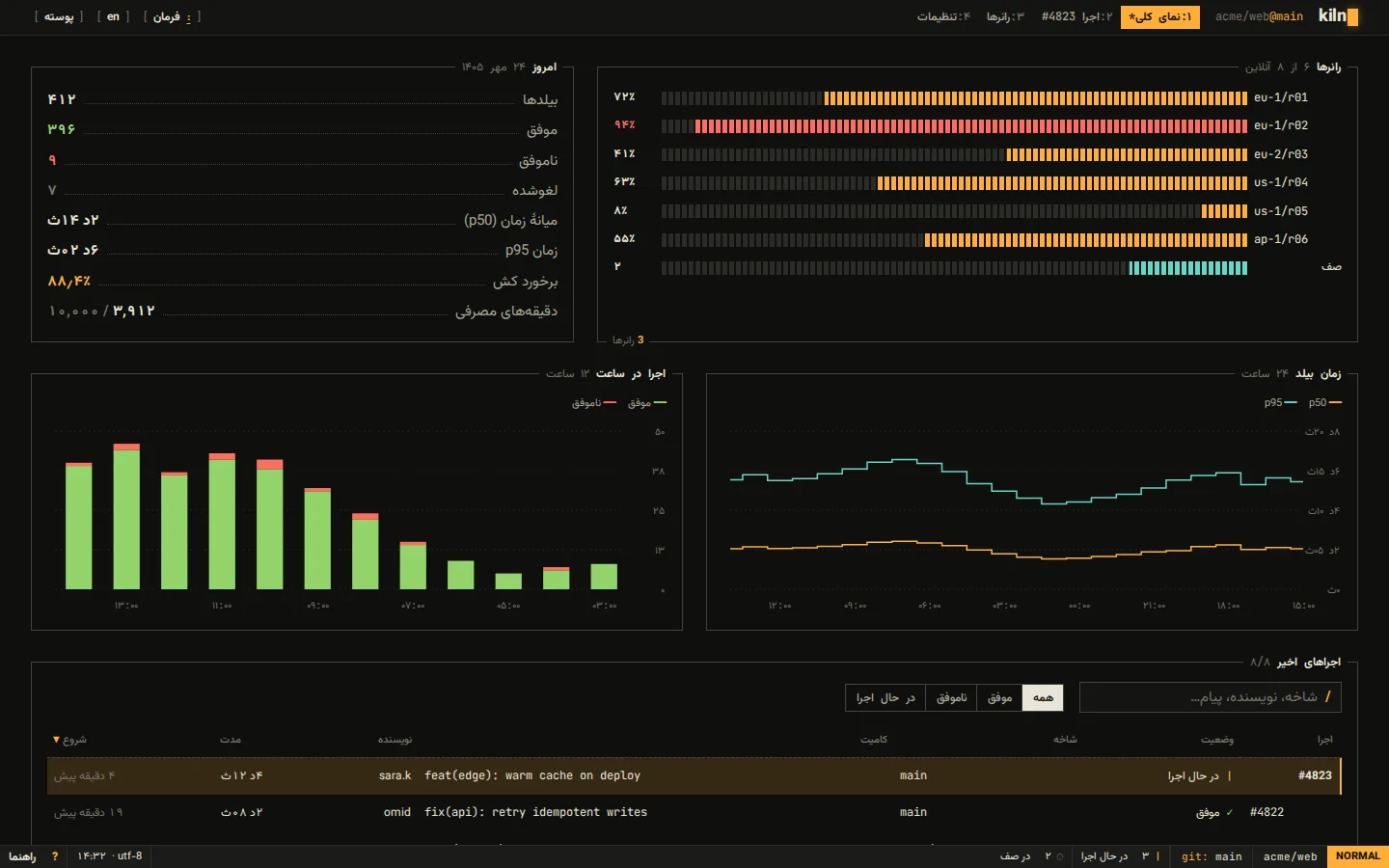This screenshot has width=1389, height=868.
Task: Switch to the ۱: نمای کلی tab
Action: [1160, 16]
